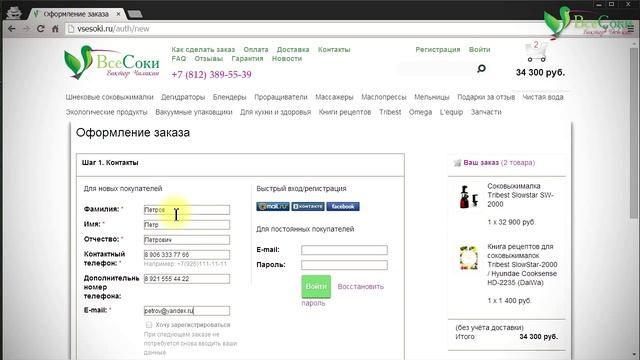Open the 'Доставка' menu link
This screenshot has height=360, width=640.
tap(293, 49)
